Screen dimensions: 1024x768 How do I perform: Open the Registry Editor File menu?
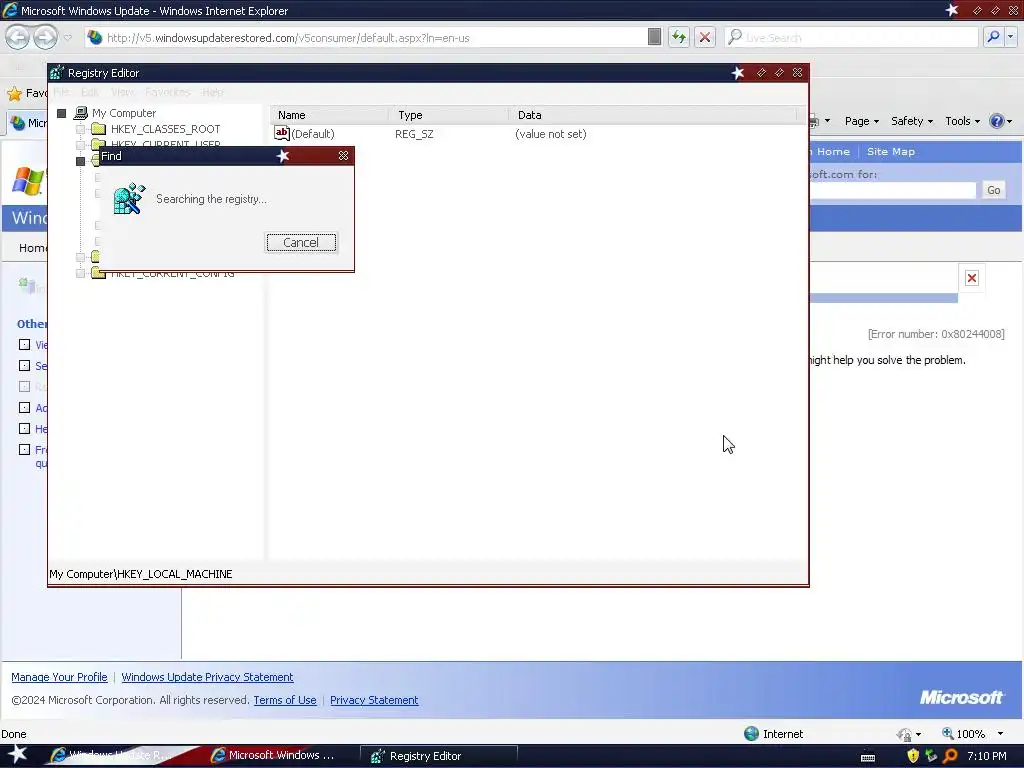(x=61, y=92)
